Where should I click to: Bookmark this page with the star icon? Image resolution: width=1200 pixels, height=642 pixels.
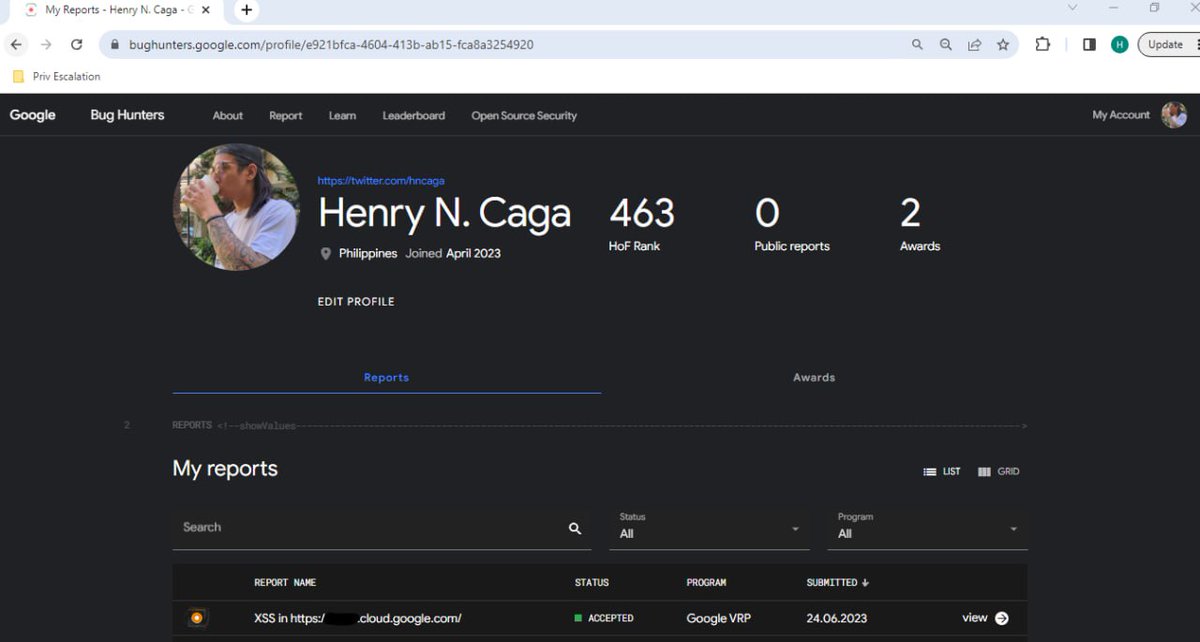point(1003,45)
